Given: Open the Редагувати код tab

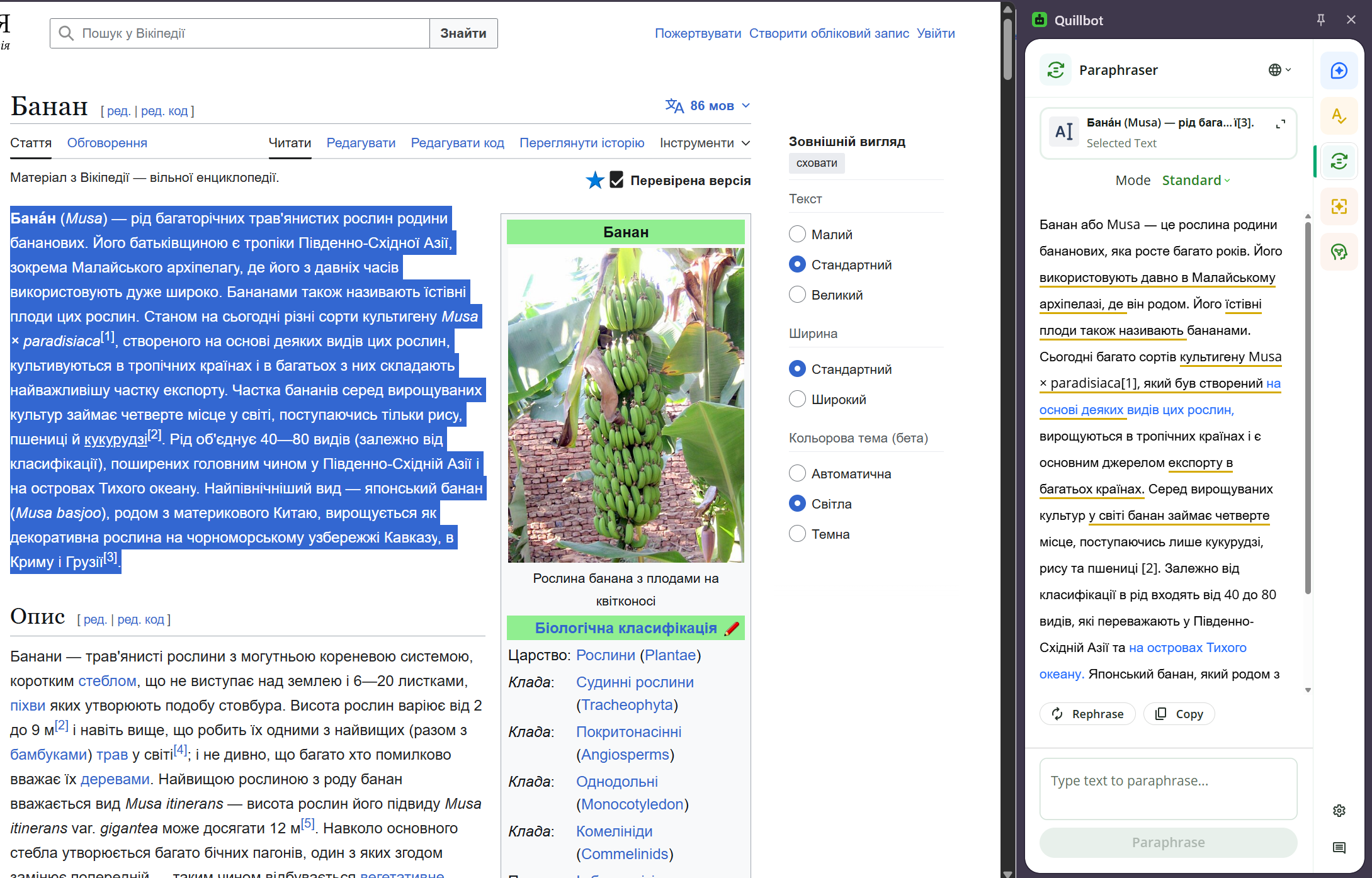Looking at the screenshot, I should (457, 143).
